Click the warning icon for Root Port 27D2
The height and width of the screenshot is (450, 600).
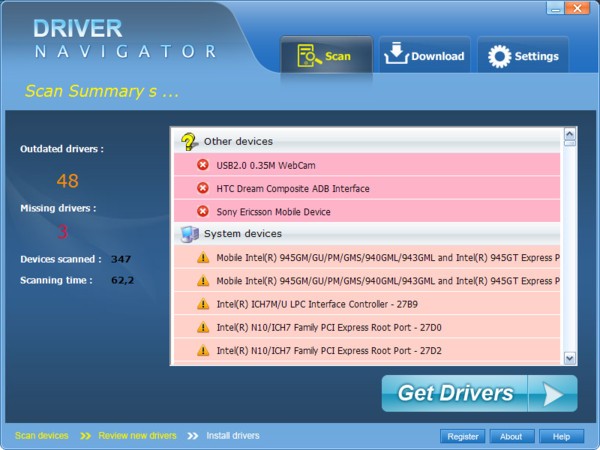click(x=203, y=350)
